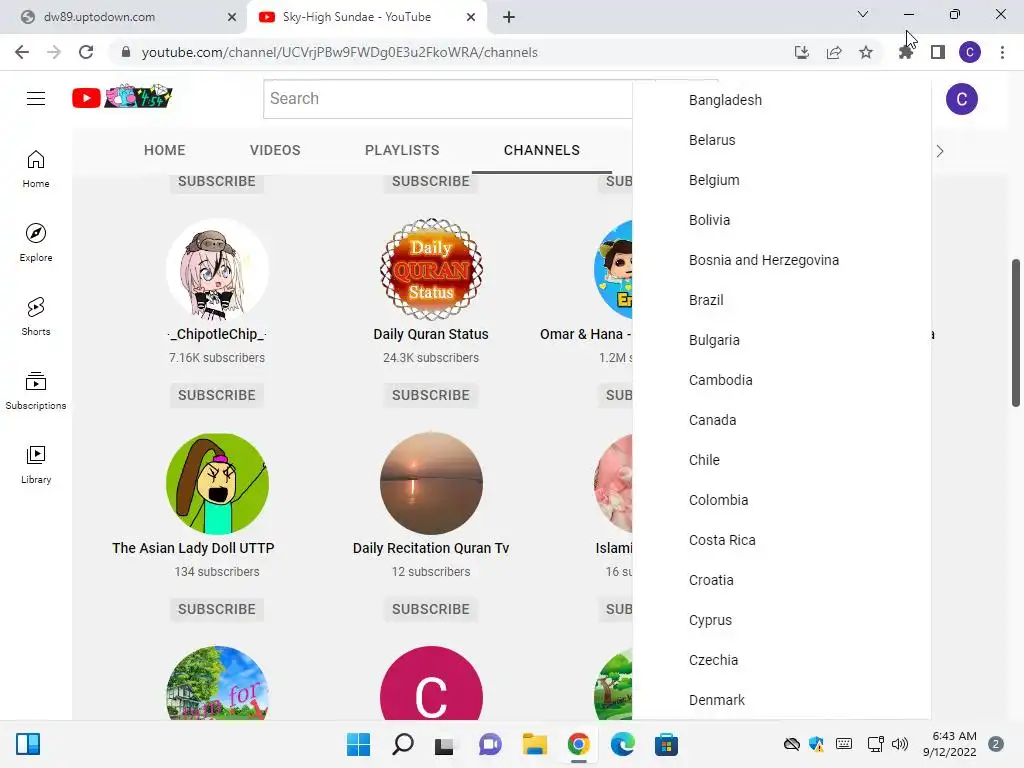This screenshot has width=1024, height=768.
Task: Subscribe to _ChipotleChip_ channel
Action: point(217,395)
